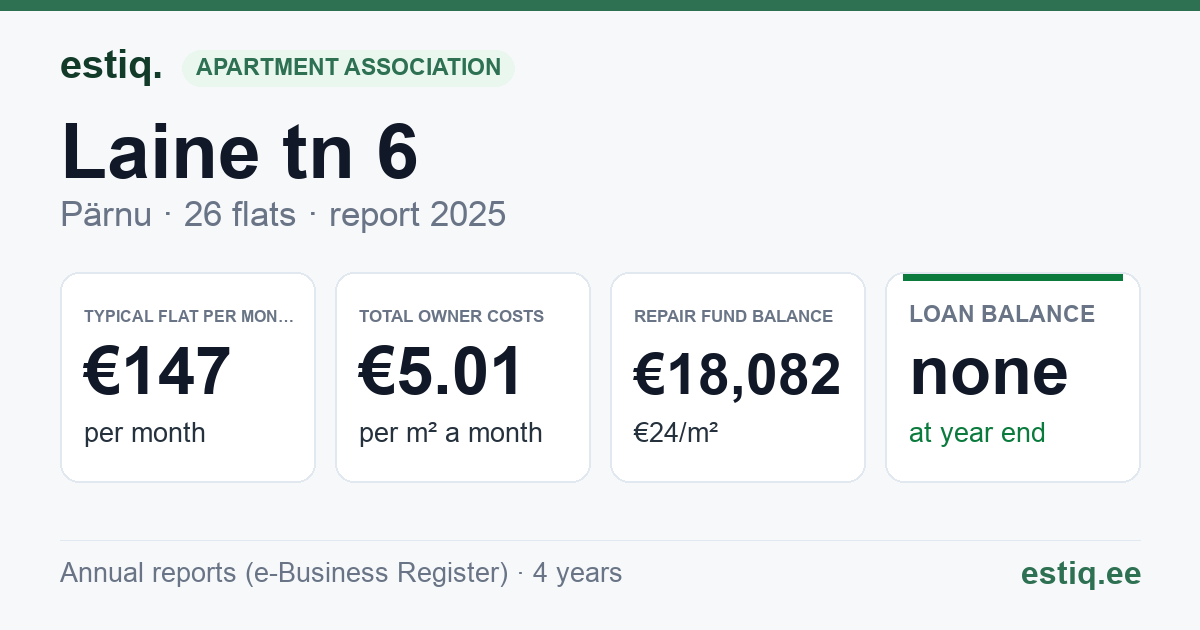Click the 'per month' caption under €147
The width and height of the screenshot is (1200, 630).
coord(145,433)
